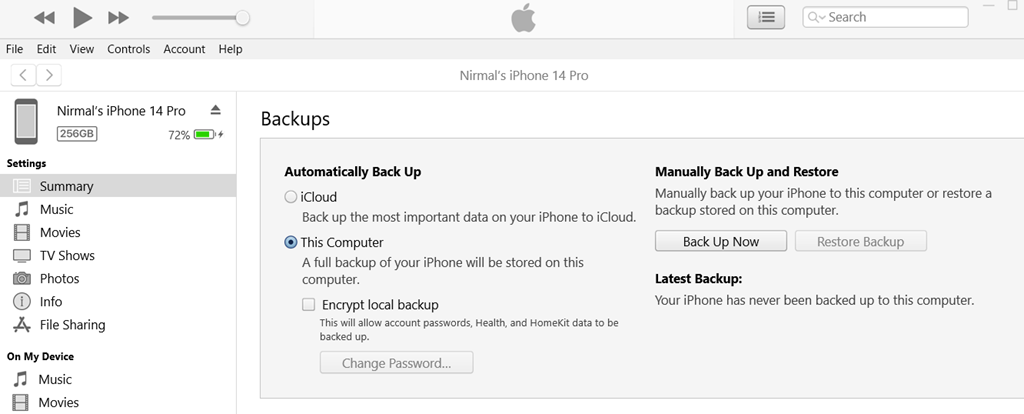Go forward with the right chevron

(49, 75)
